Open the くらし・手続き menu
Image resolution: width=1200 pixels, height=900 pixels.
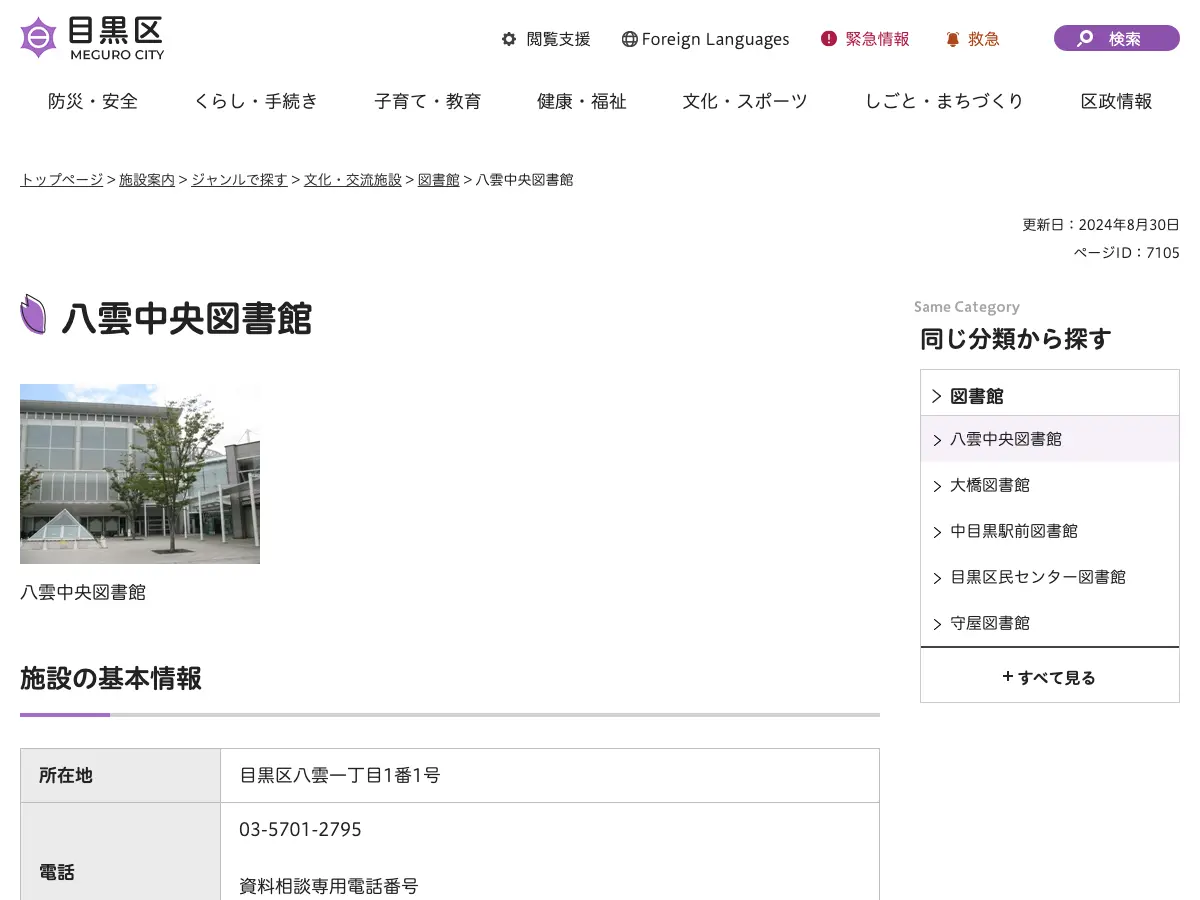tap(256, 101)
